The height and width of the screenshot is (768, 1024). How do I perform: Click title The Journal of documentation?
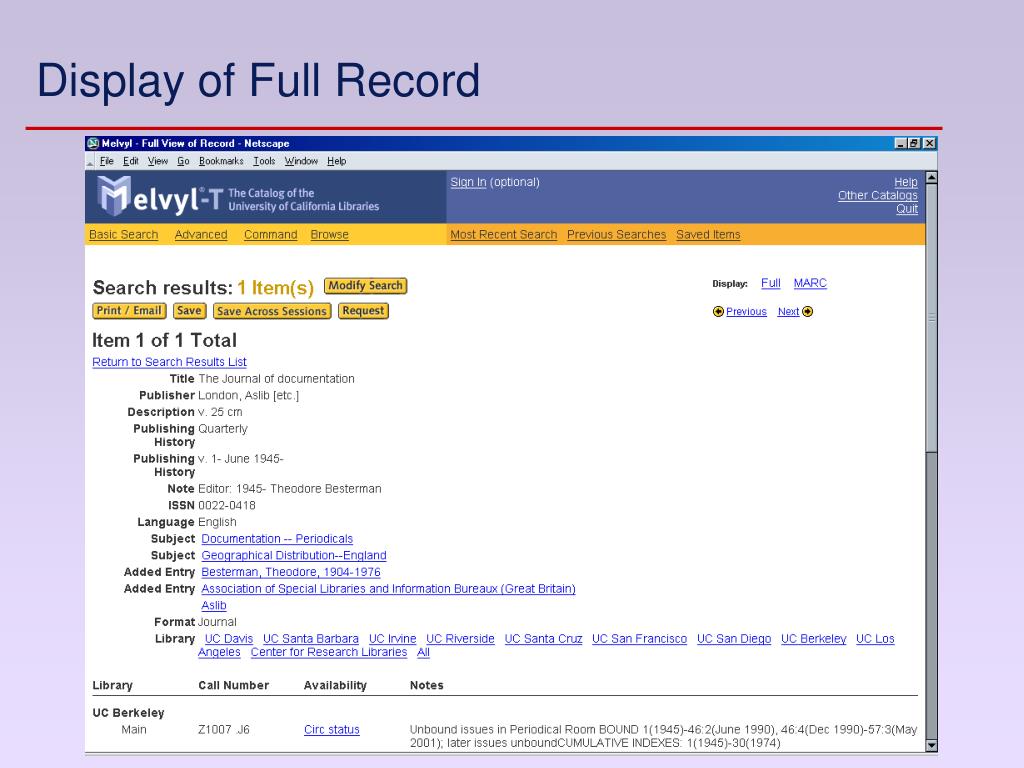[x=276, y=379]
